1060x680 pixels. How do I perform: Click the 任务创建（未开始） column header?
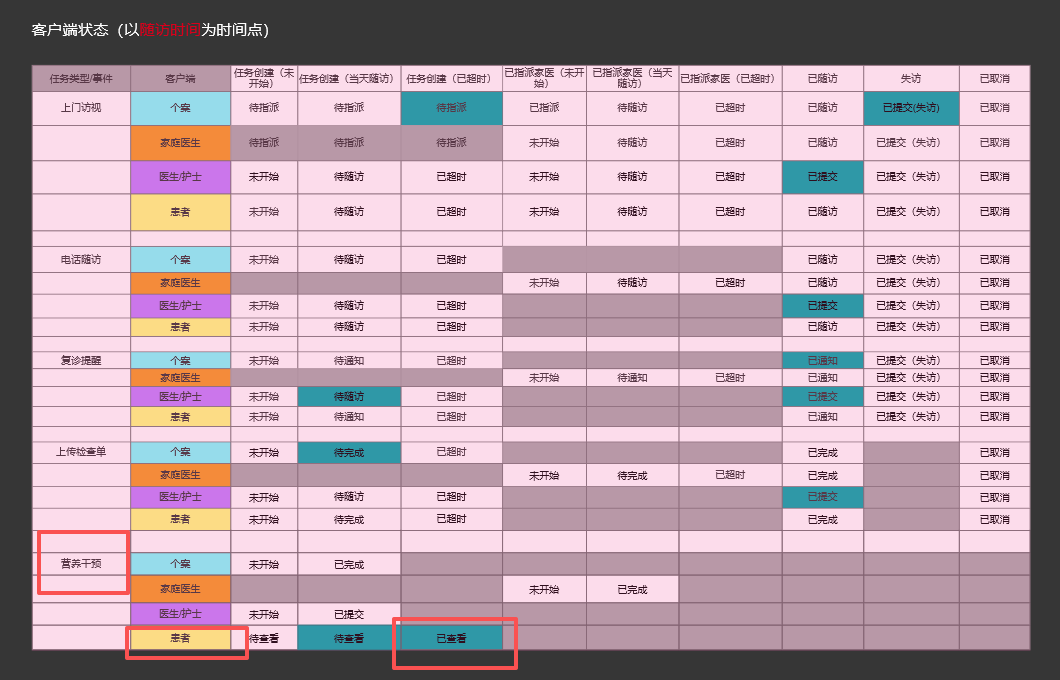(x=264, y=78)
